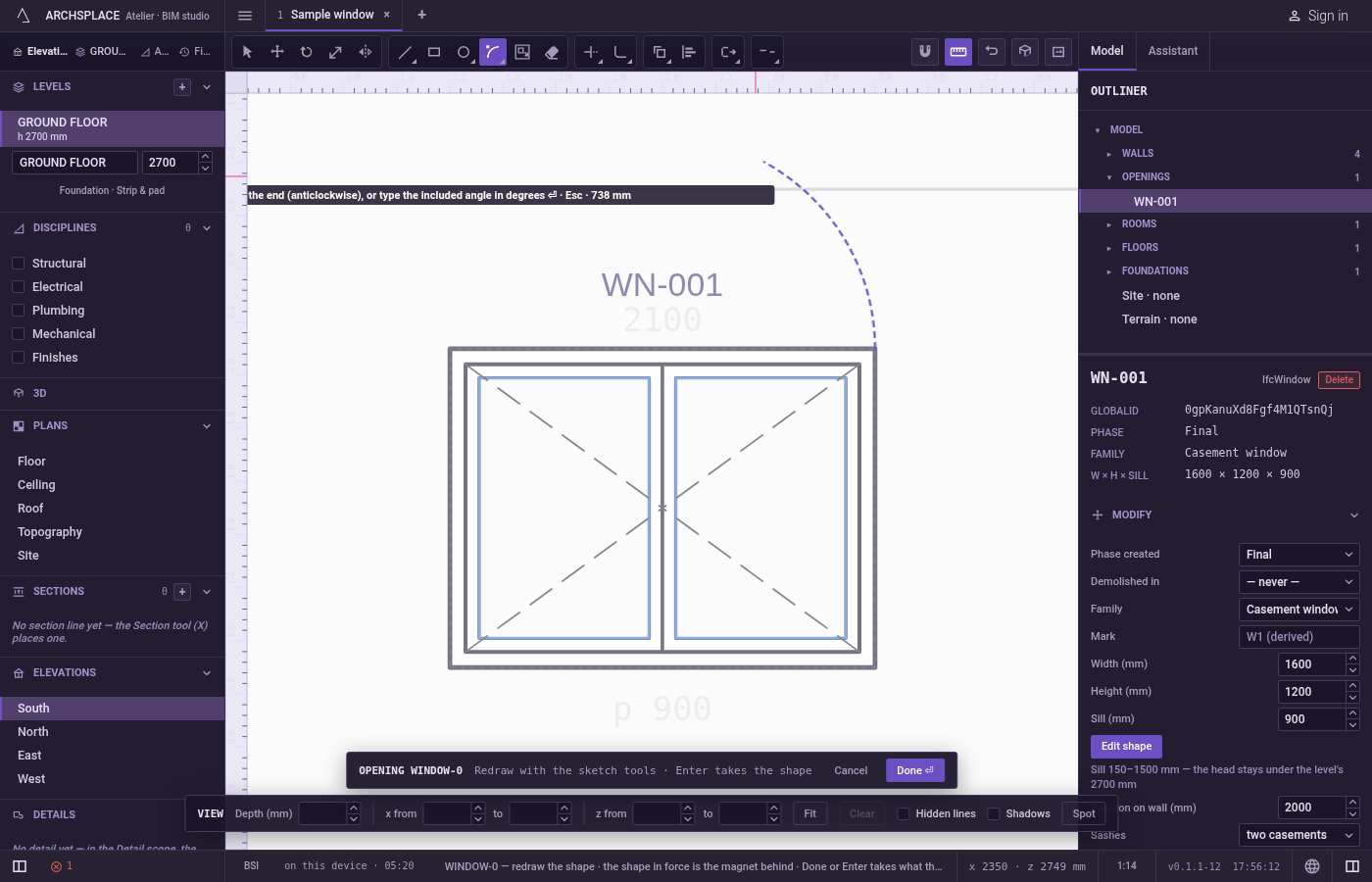Select the line drawing tool

click(405, 52)
